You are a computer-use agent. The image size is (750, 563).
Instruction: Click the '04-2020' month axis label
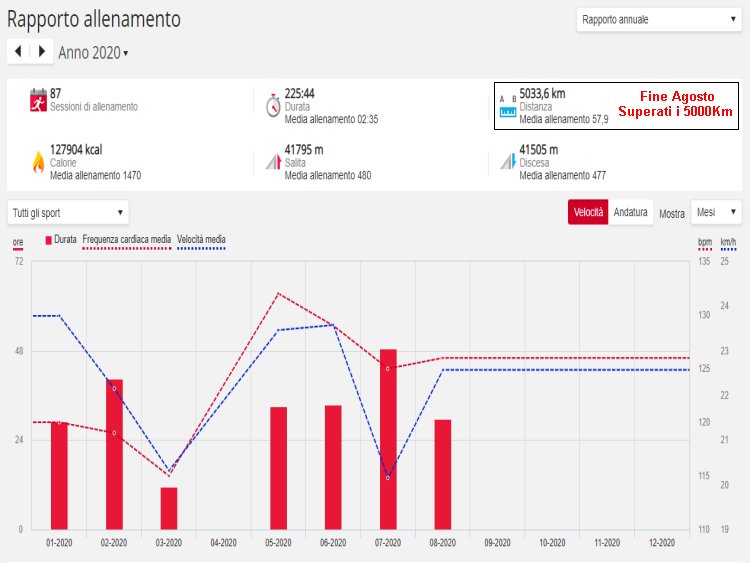pyautogui.click(x=223, y=543)
